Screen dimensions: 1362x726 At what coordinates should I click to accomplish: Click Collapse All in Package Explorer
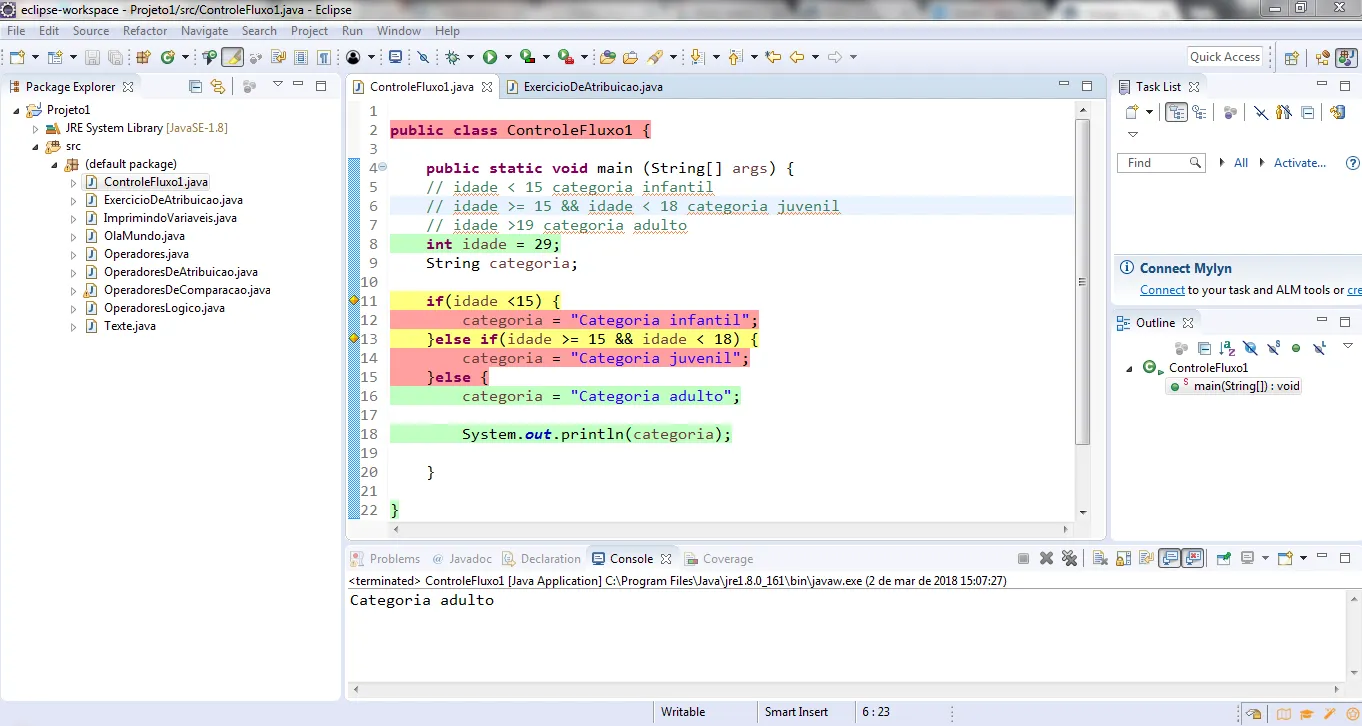point(196,87)
